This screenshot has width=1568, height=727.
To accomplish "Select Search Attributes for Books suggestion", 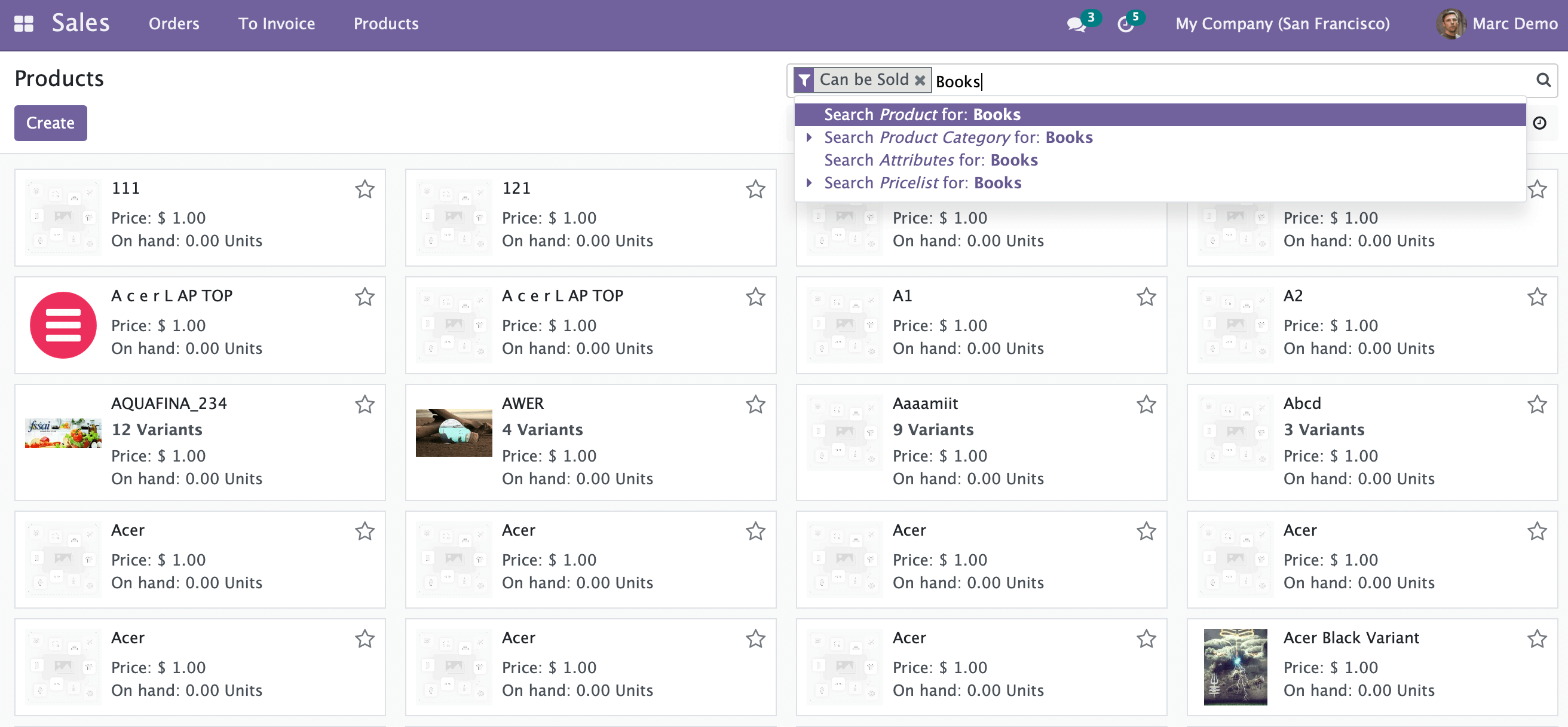I will [x=930, y=160].
